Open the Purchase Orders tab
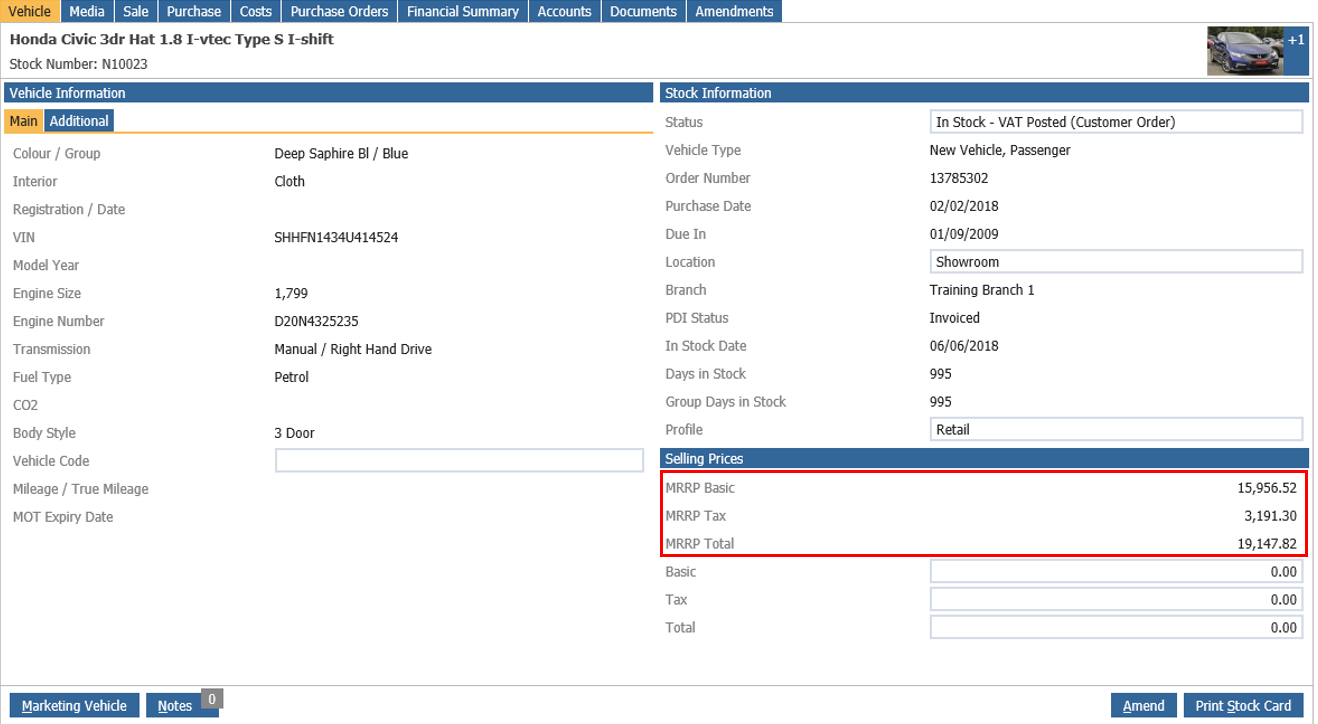 (339, 11)
